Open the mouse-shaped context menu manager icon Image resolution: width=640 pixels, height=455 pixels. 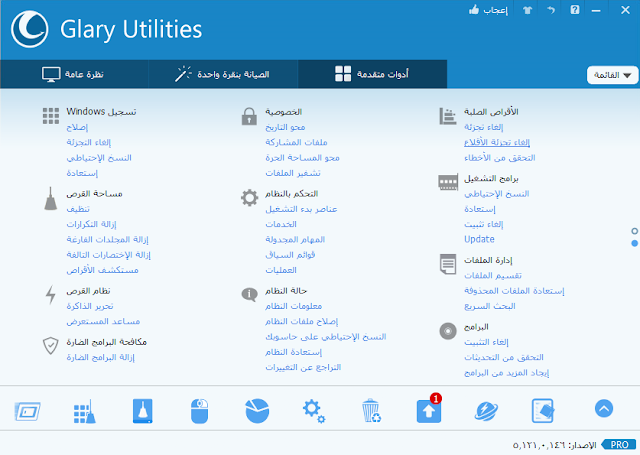point(200,411)
